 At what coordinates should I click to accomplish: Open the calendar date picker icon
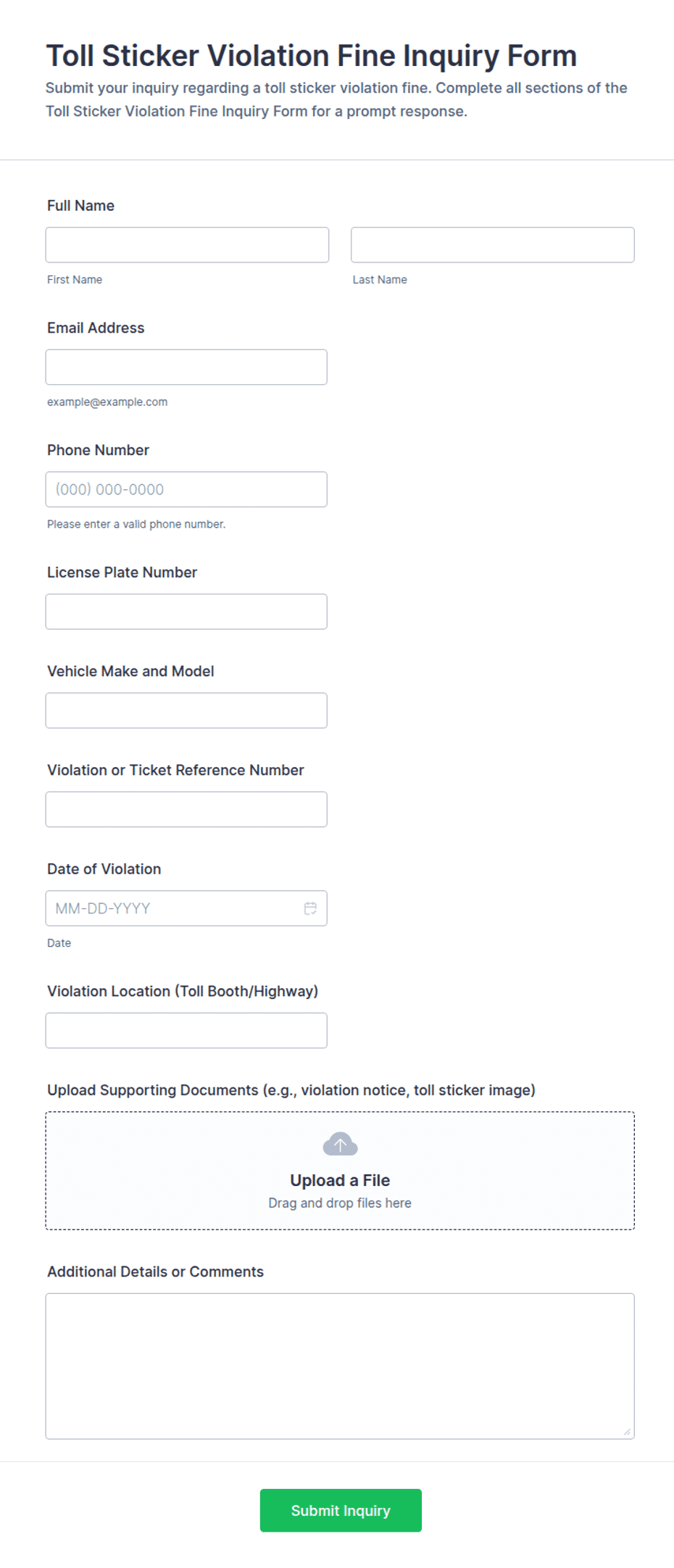pos(310,908)
